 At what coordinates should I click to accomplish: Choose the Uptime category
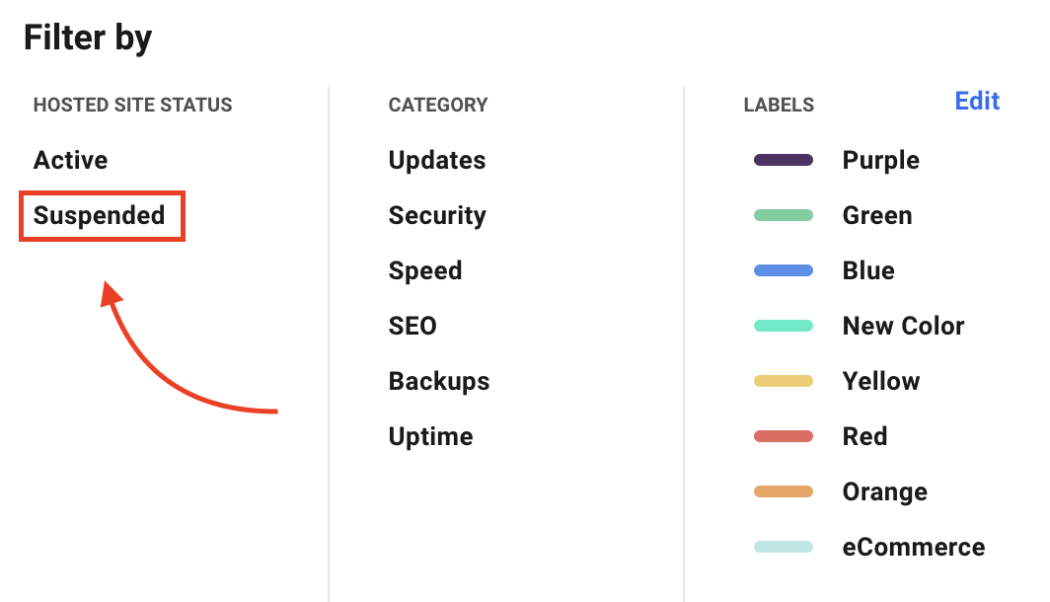431,437
